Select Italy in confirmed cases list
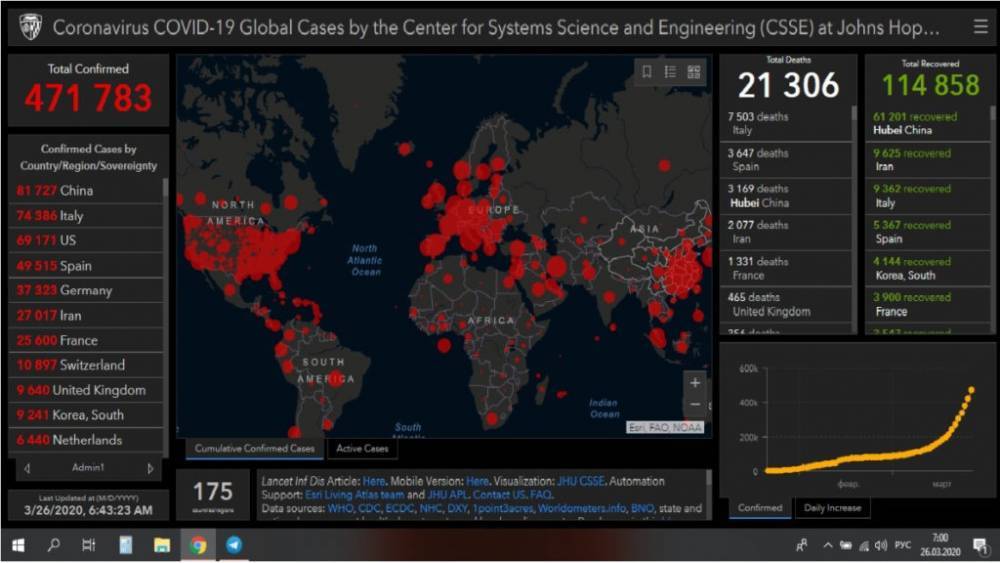The image size is (1000, 563). [71, 216]
